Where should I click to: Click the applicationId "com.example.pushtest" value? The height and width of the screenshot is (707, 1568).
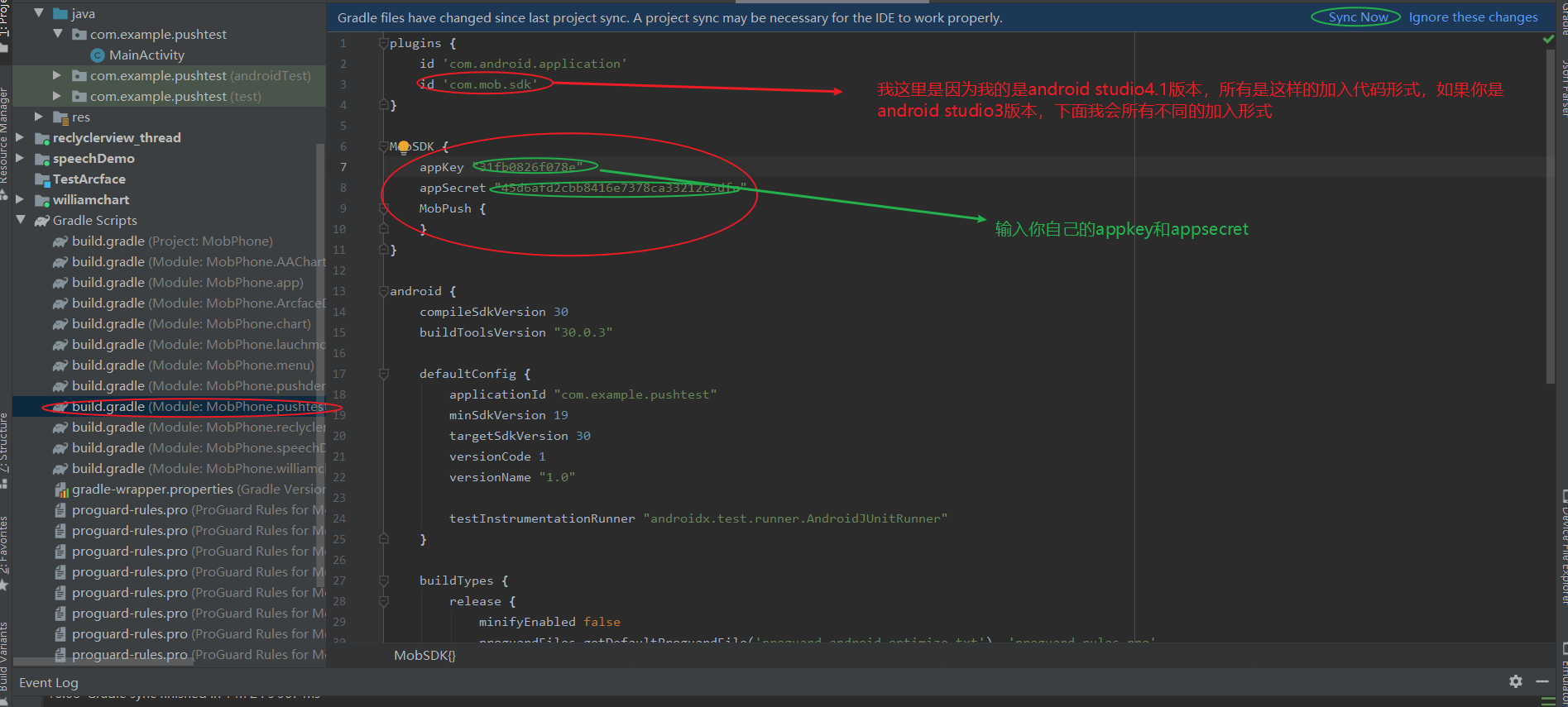point(635,394)
